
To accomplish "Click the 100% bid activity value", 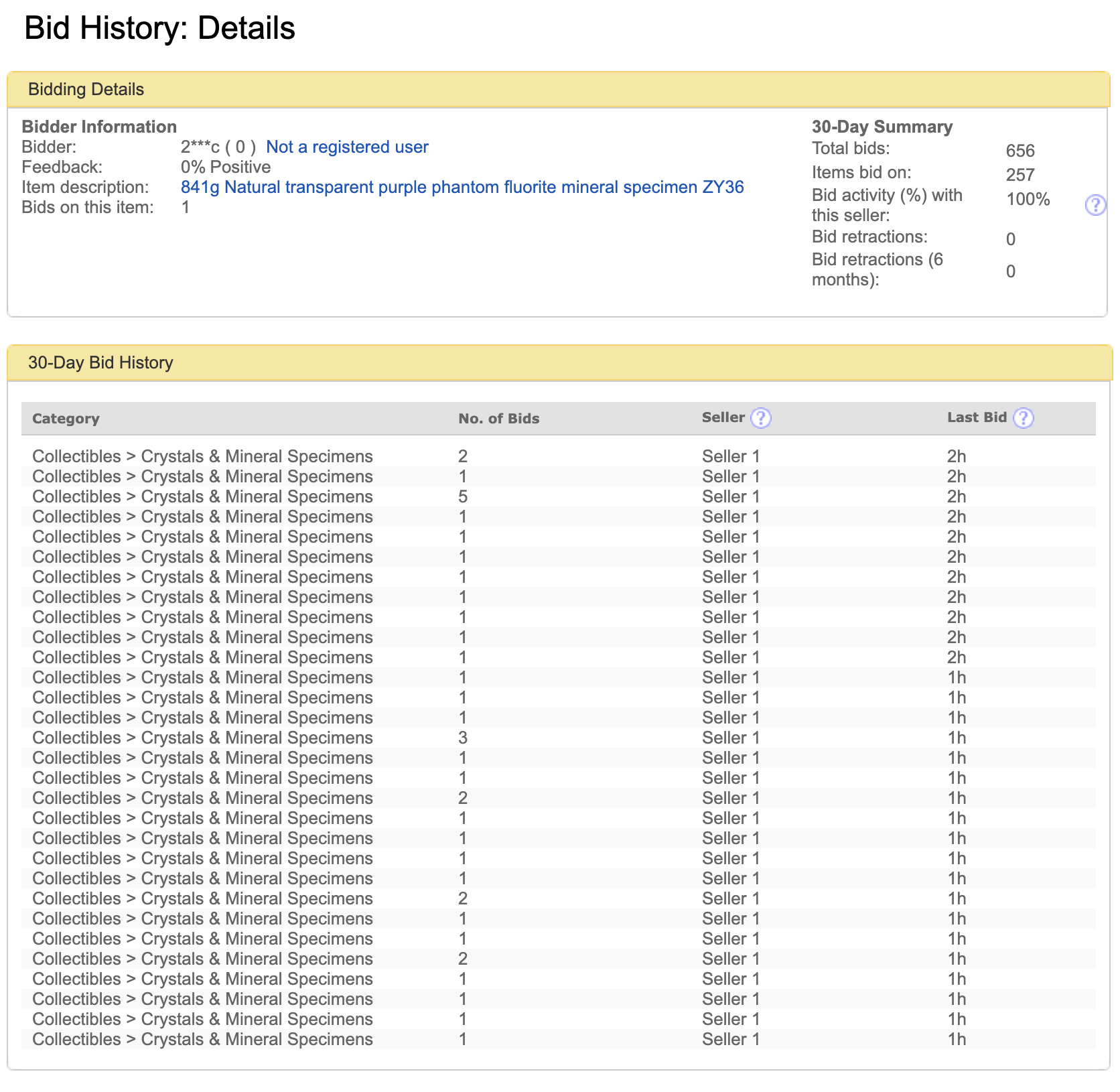I will click(x=1028, y=200).
